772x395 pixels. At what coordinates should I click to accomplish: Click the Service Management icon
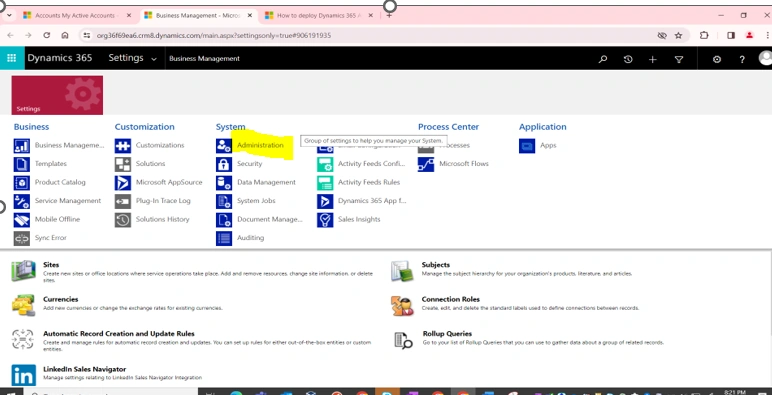point(22,201)
